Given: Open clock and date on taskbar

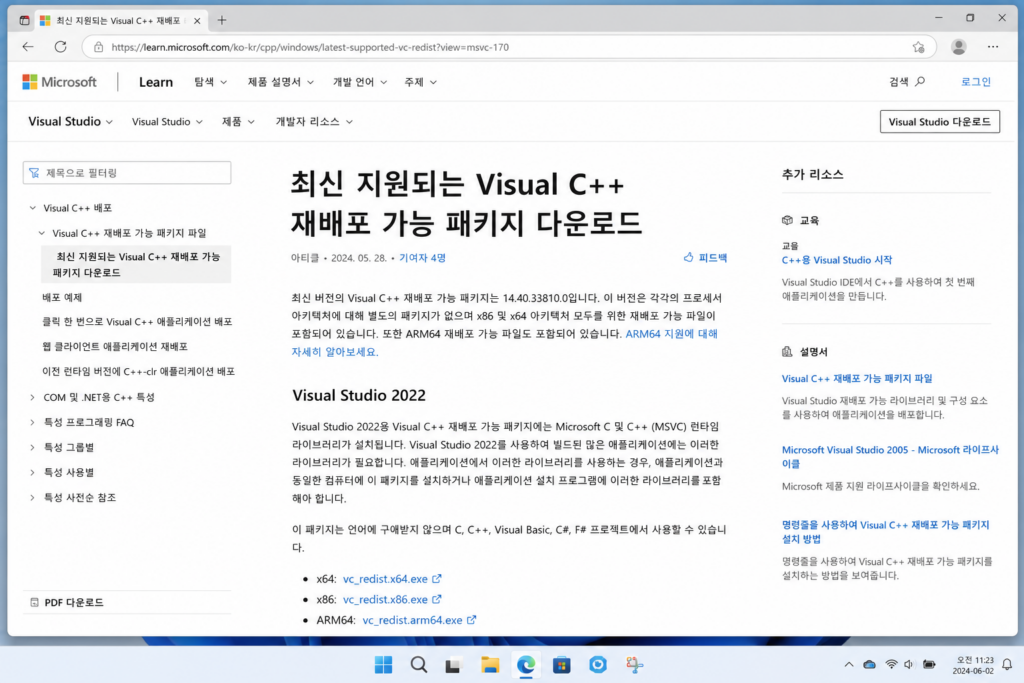Looking at the screenshot, I should point(974,665).
